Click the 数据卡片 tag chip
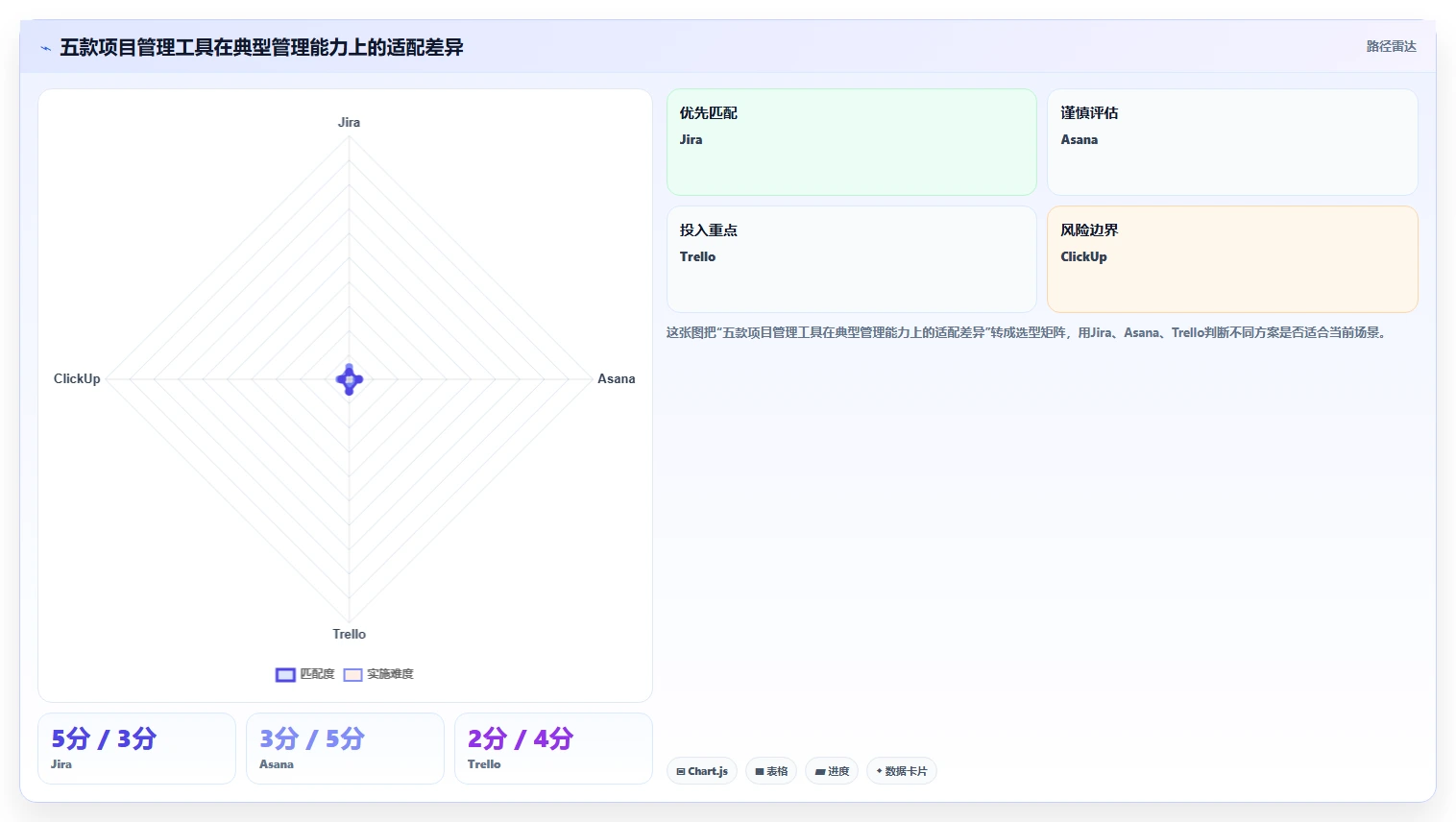 pos(901,771)
